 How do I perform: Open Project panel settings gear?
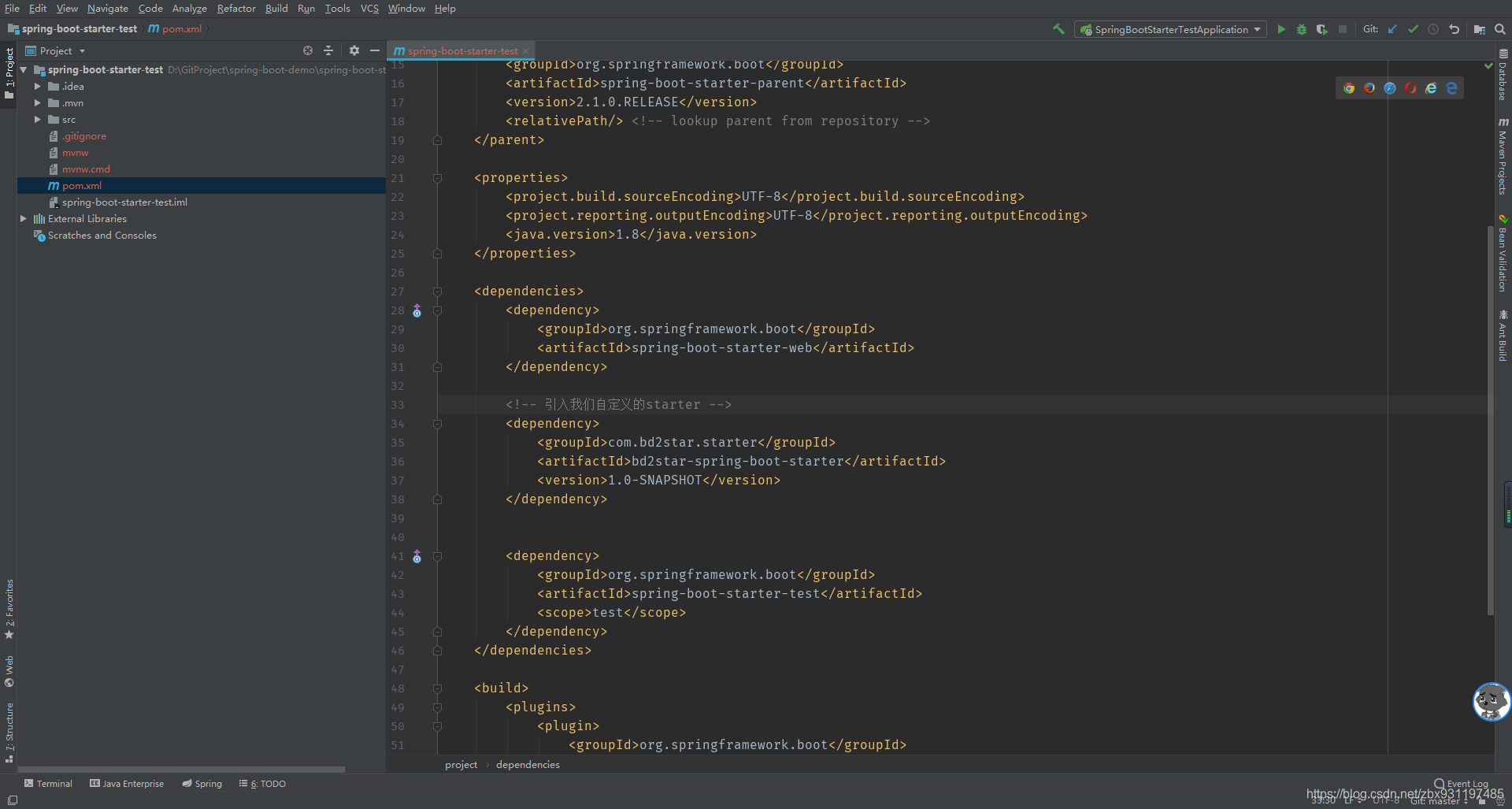click(x=354, y=50)
